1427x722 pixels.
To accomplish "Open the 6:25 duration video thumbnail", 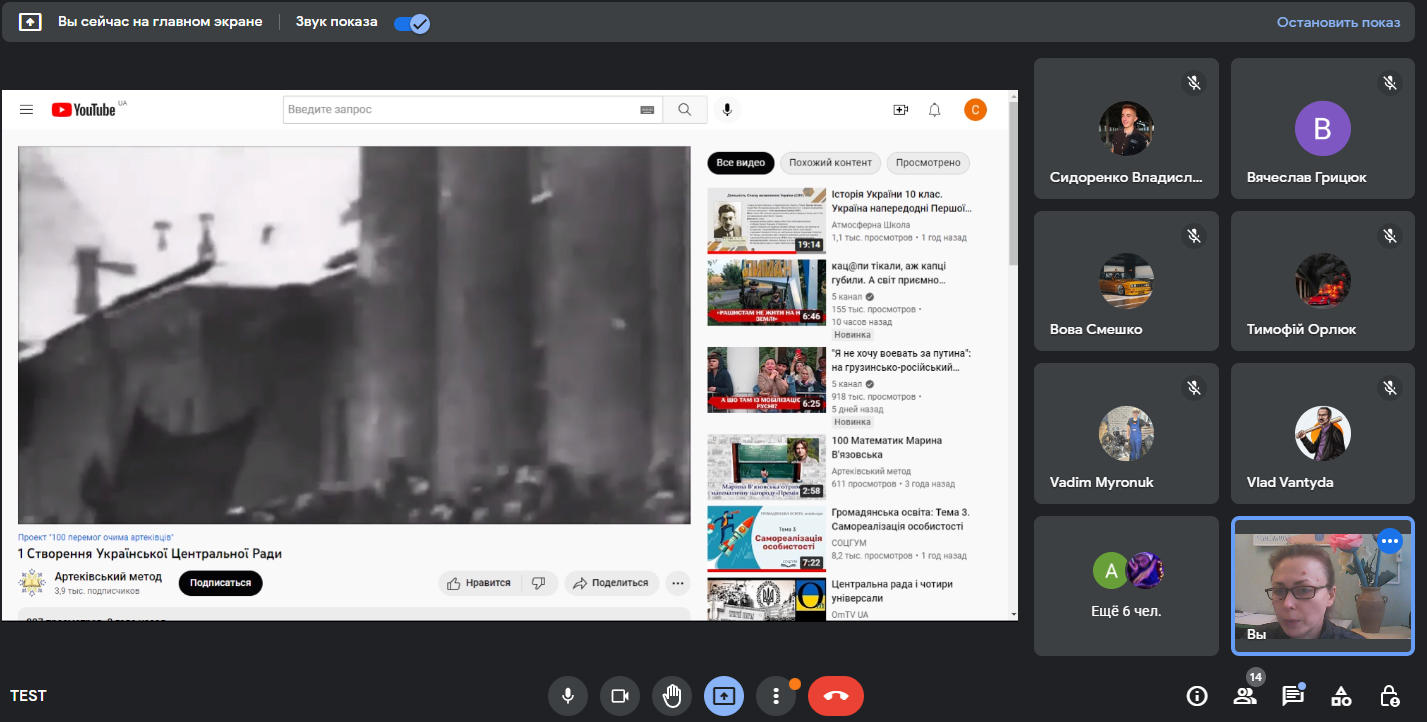I will [766, 380].
